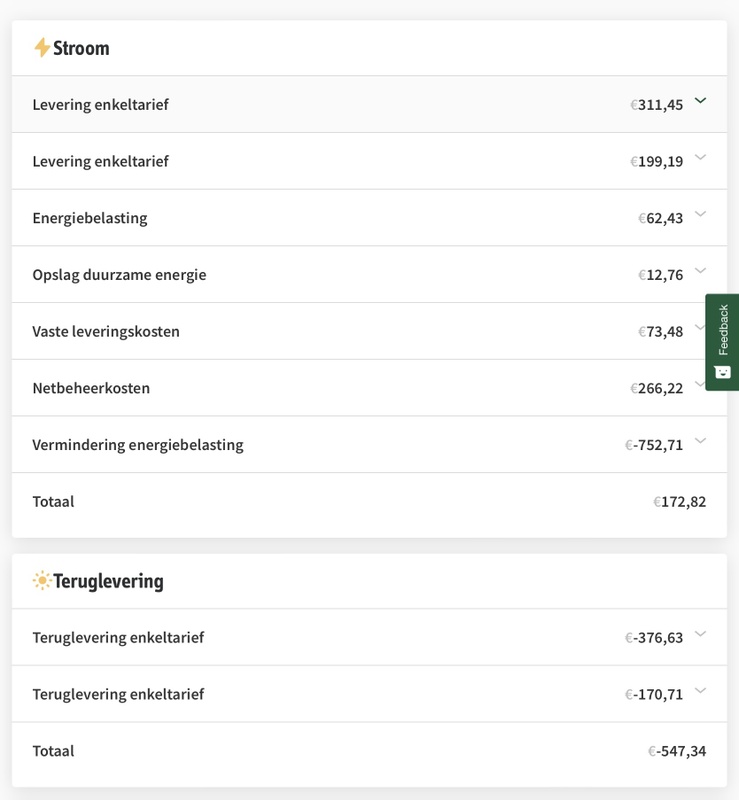Click the Teruglevering total amount €-547,34
Image resolution: width=739 pixels, height=800 pixels.
677,751
